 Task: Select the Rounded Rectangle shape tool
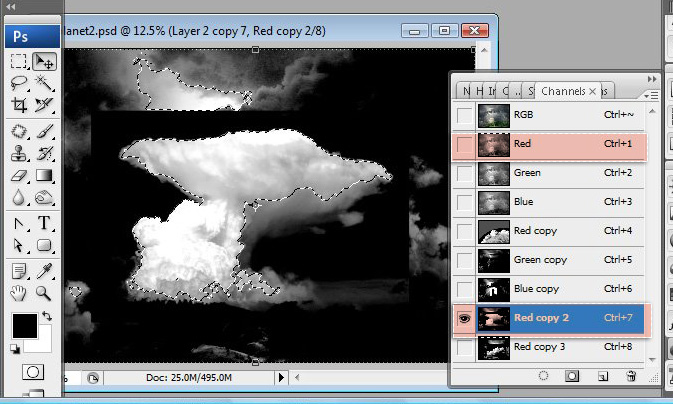[44, 245]
